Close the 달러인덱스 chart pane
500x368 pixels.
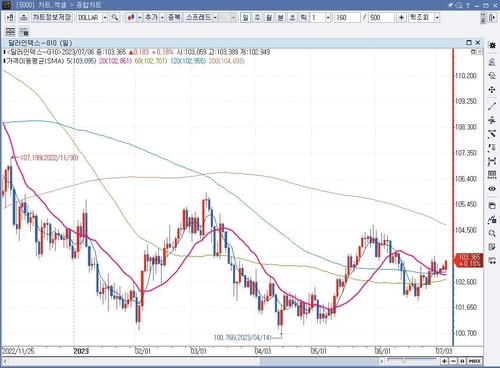tap(478, 43)
